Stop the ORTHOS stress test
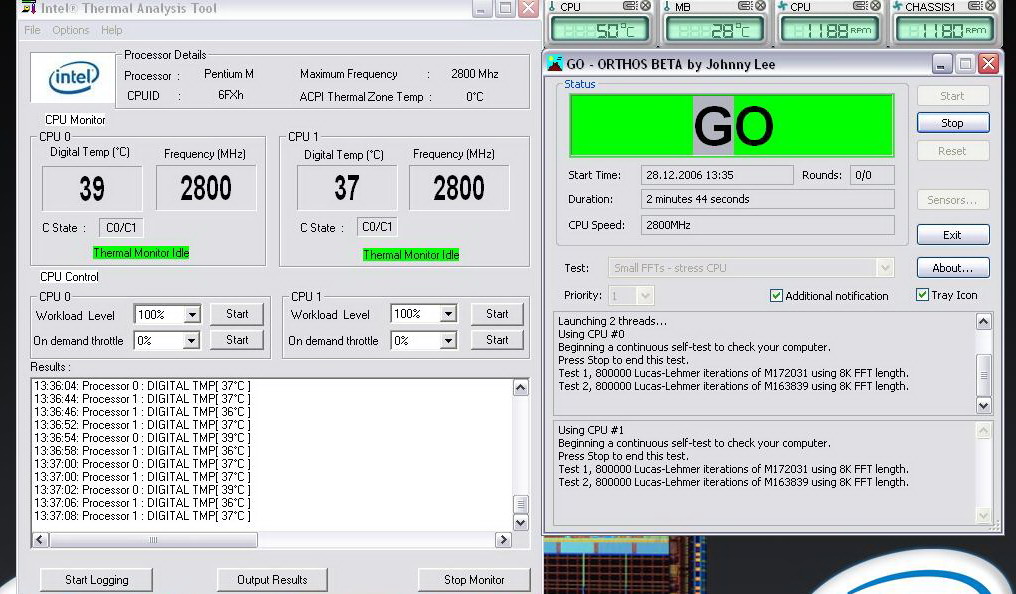The width and height of the screenshot is (1016, 594). click(952, 123)
